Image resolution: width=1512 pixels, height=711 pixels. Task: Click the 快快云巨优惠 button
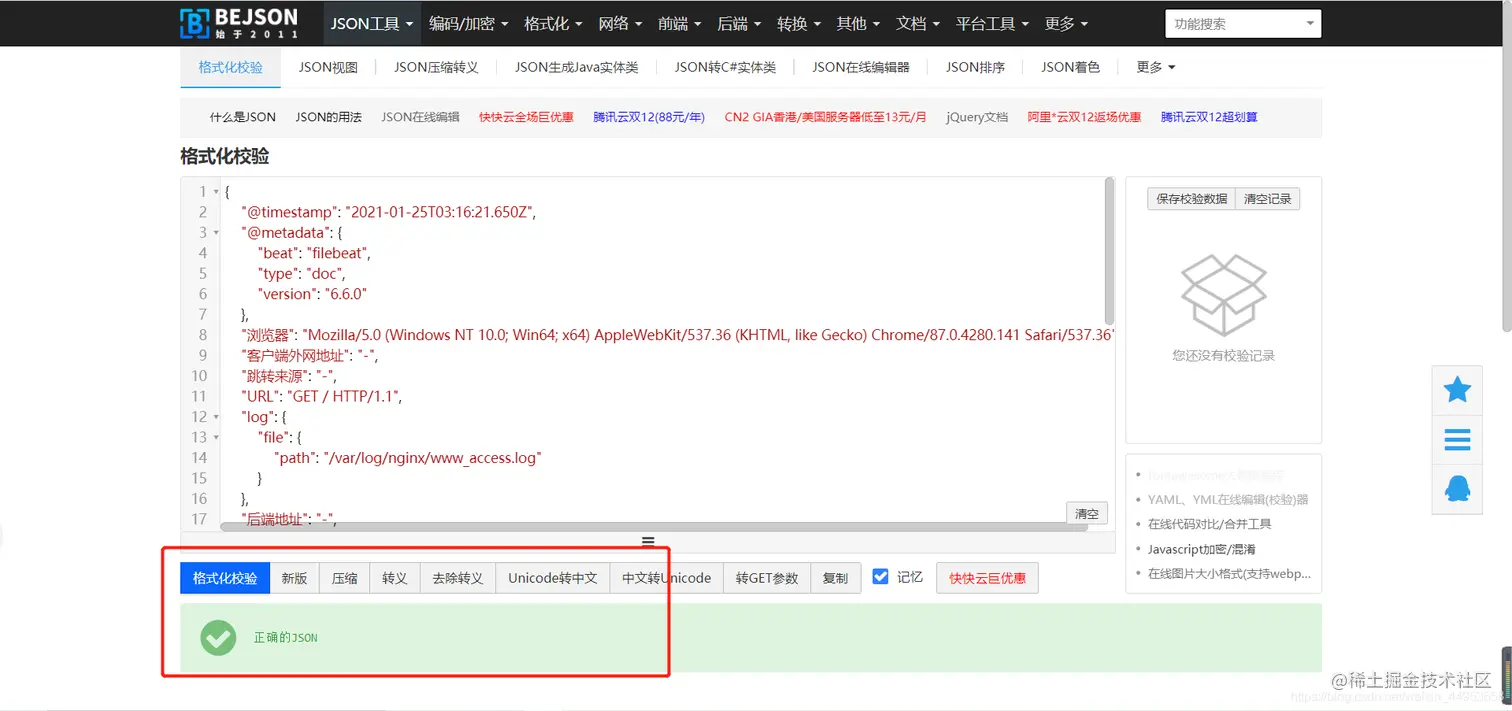pyautogui.click(x=987, y=578)
